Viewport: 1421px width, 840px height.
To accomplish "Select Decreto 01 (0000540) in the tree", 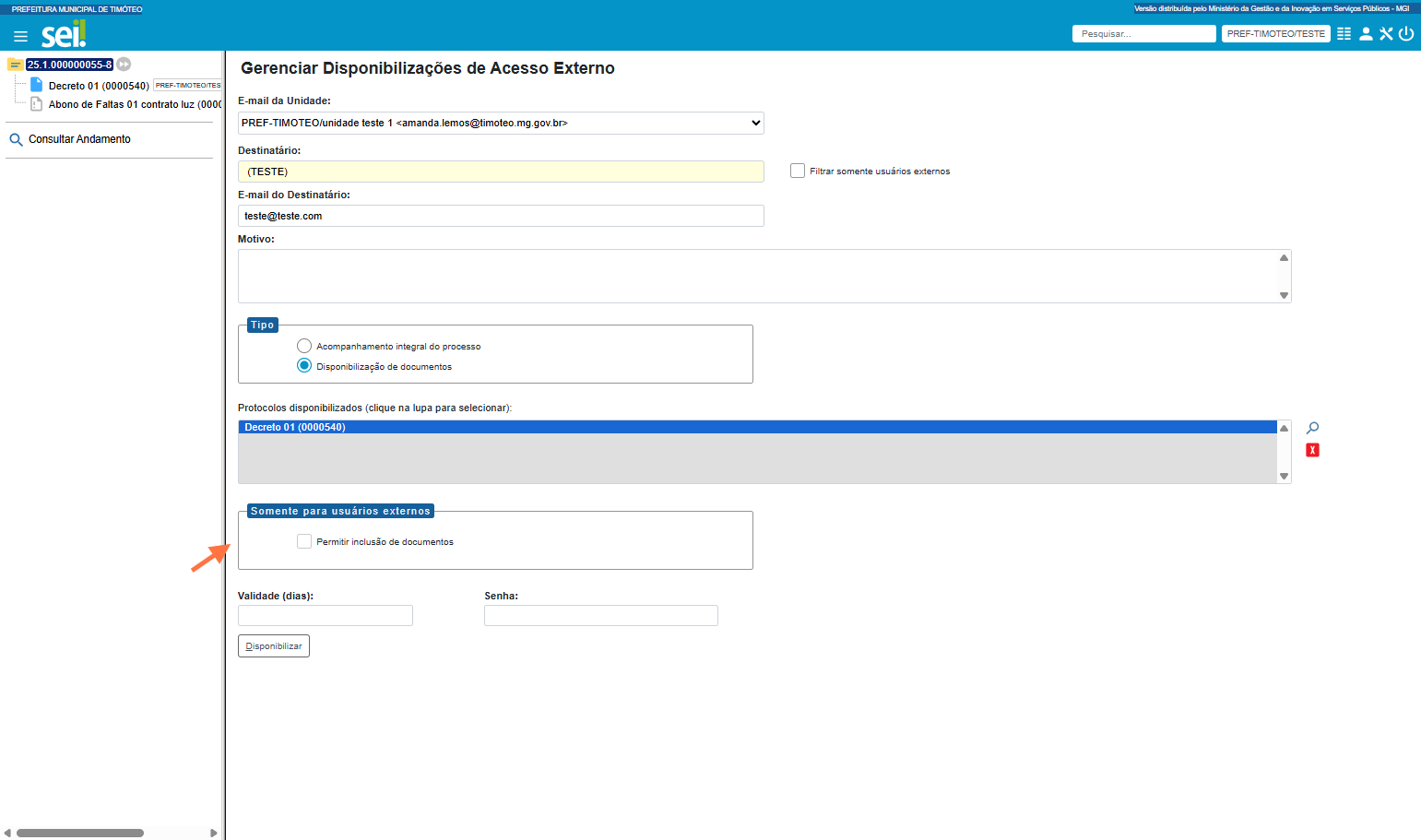I will (99, 86).
